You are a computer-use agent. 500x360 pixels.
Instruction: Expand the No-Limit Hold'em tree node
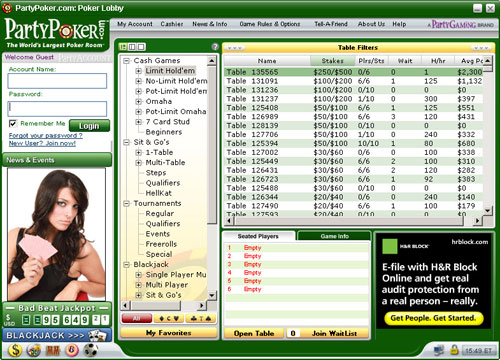click(x=138, y=81)
